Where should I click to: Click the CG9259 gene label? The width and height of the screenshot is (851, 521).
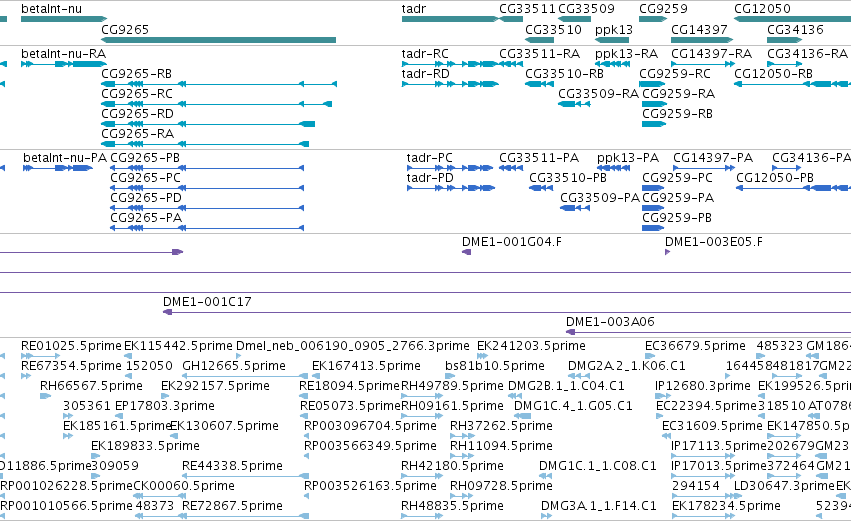click(x=663, y=9)
